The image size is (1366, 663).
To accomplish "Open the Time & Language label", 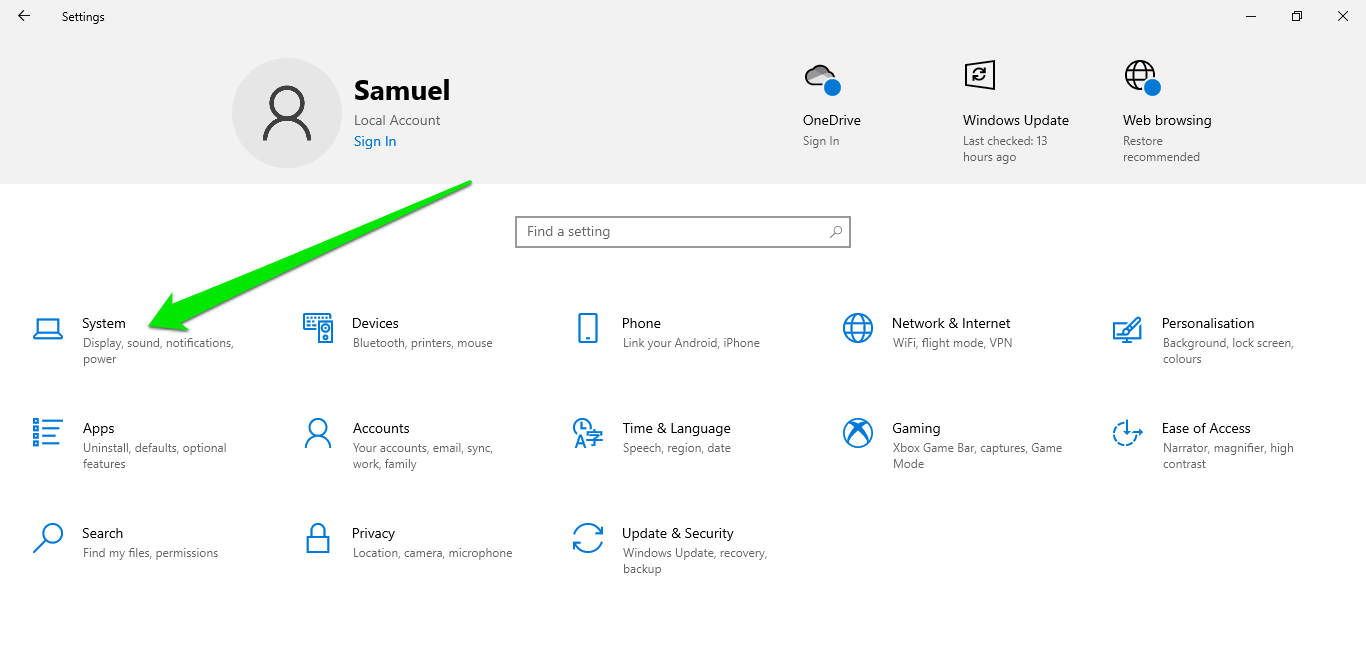I will click(x=677, y=428).
